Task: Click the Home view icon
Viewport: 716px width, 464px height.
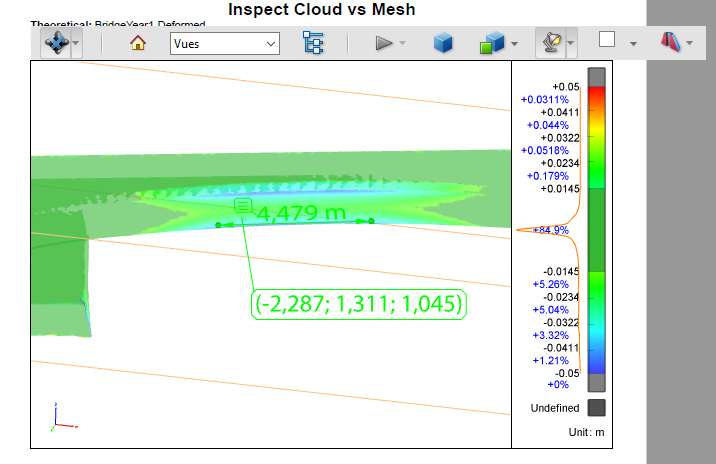Action: 138,43
